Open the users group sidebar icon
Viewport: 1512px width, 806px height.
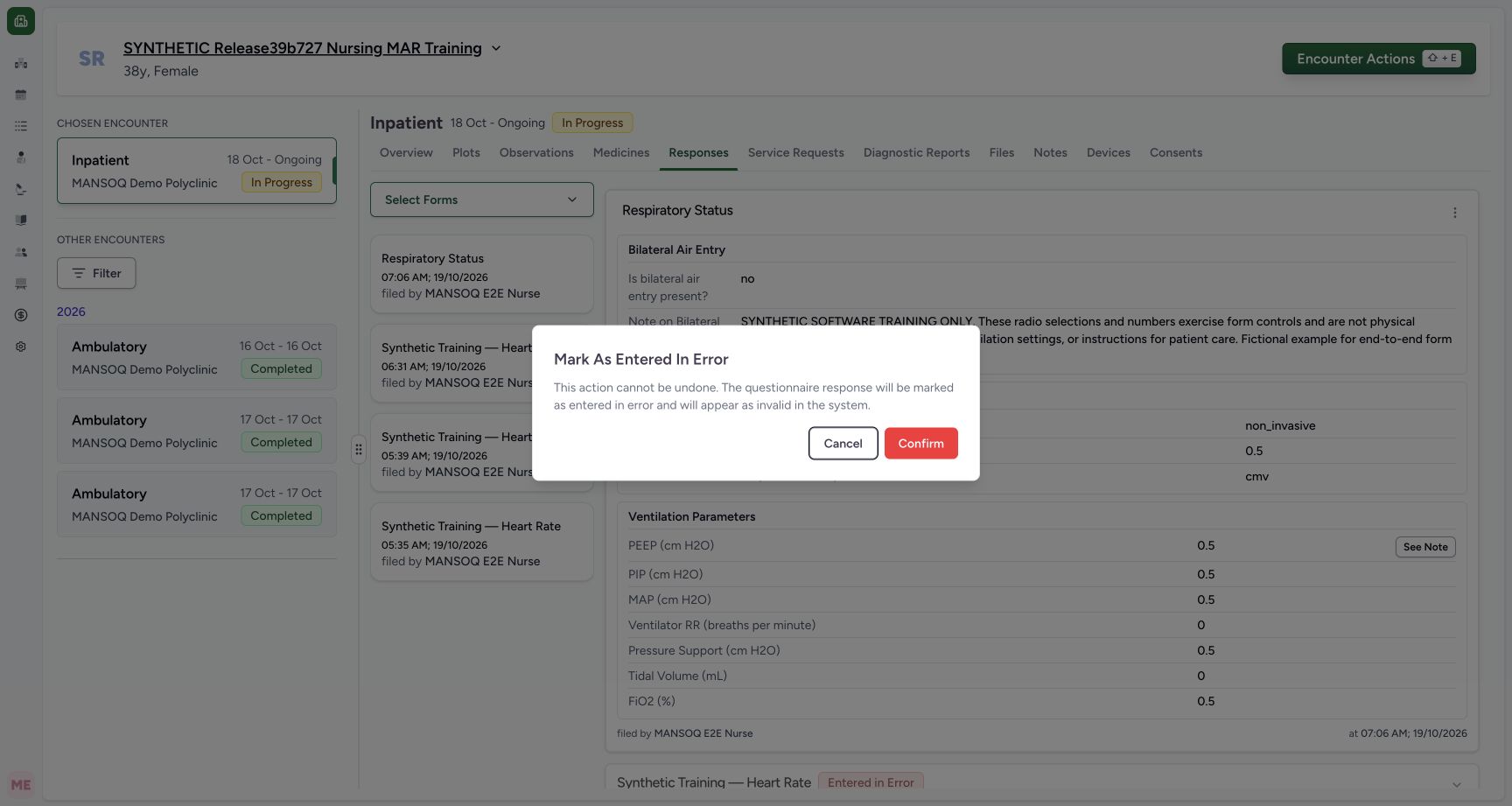point(21,252)
